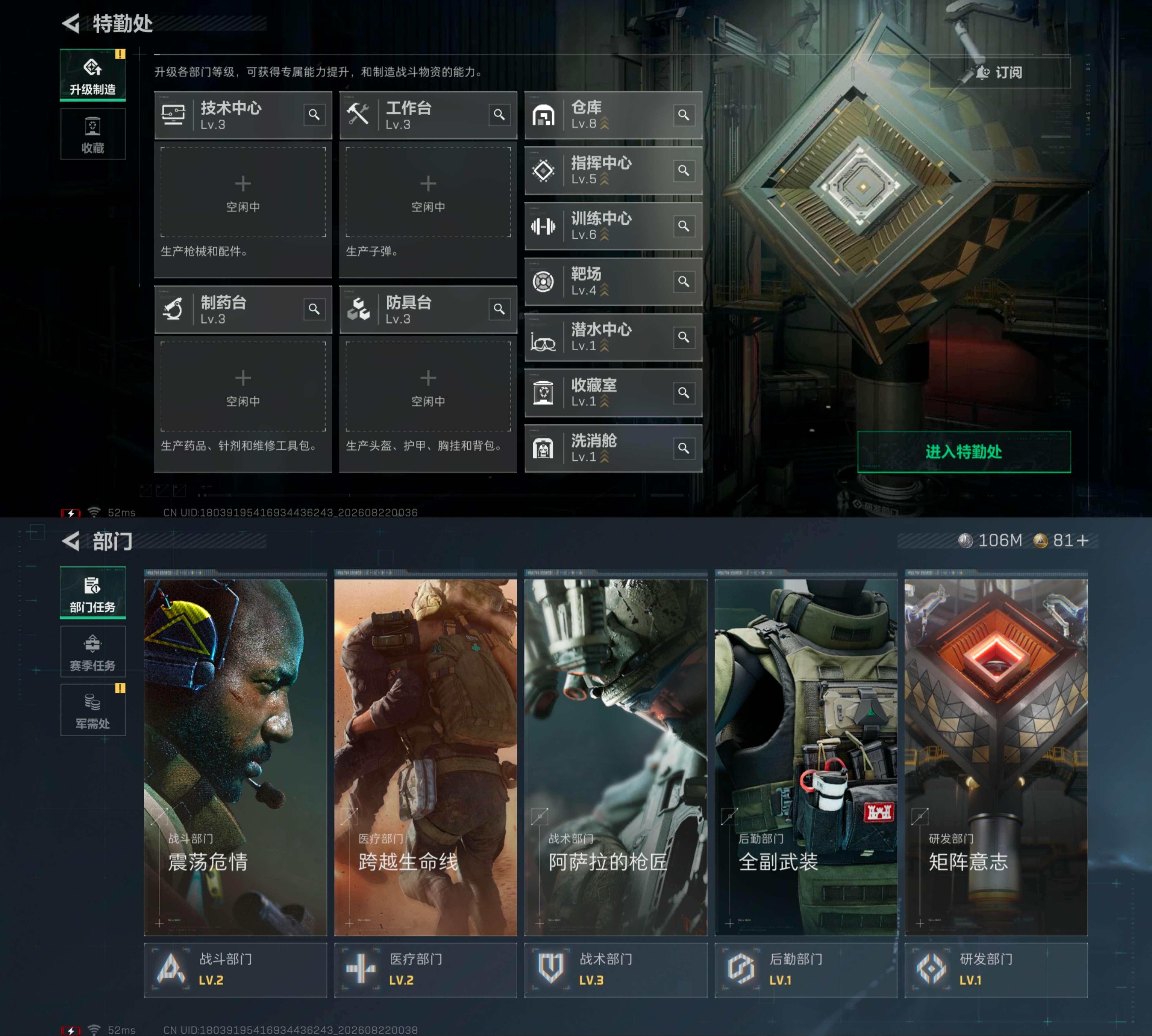This screenshot has height=1036, width=1152.
Task: Select 后勤部门 LV.1 button
Action: tap(806, 970)
